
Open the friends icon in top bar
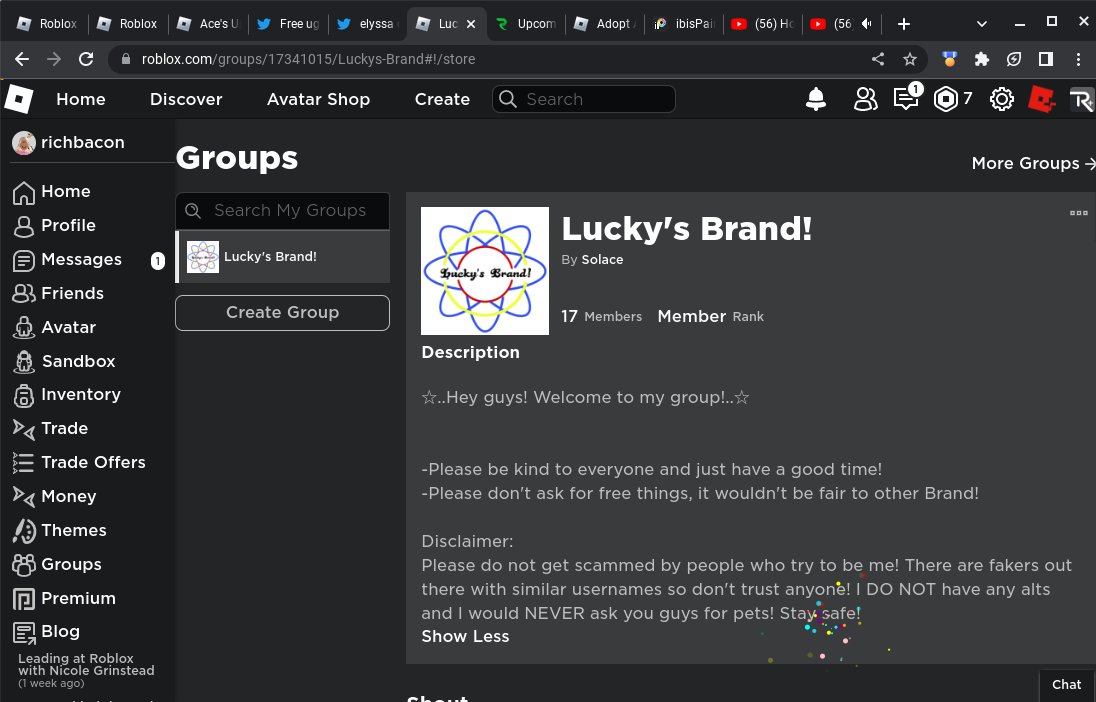(x=865, y=99)
